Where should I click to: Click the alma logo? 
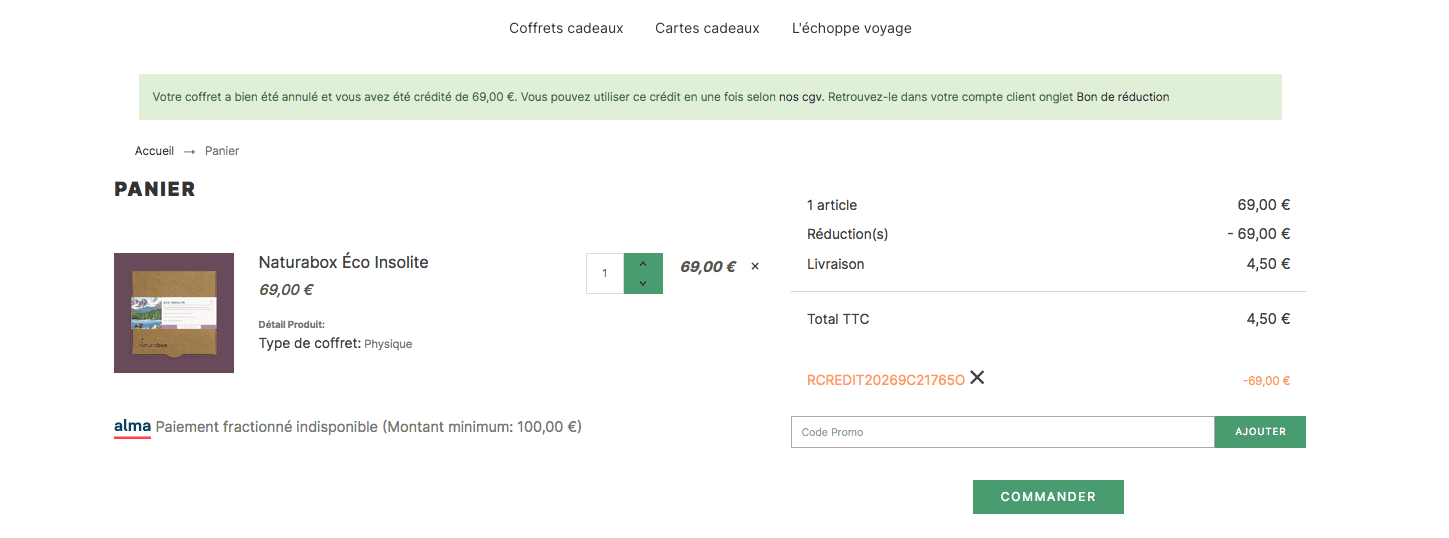[x=132, y=427]
